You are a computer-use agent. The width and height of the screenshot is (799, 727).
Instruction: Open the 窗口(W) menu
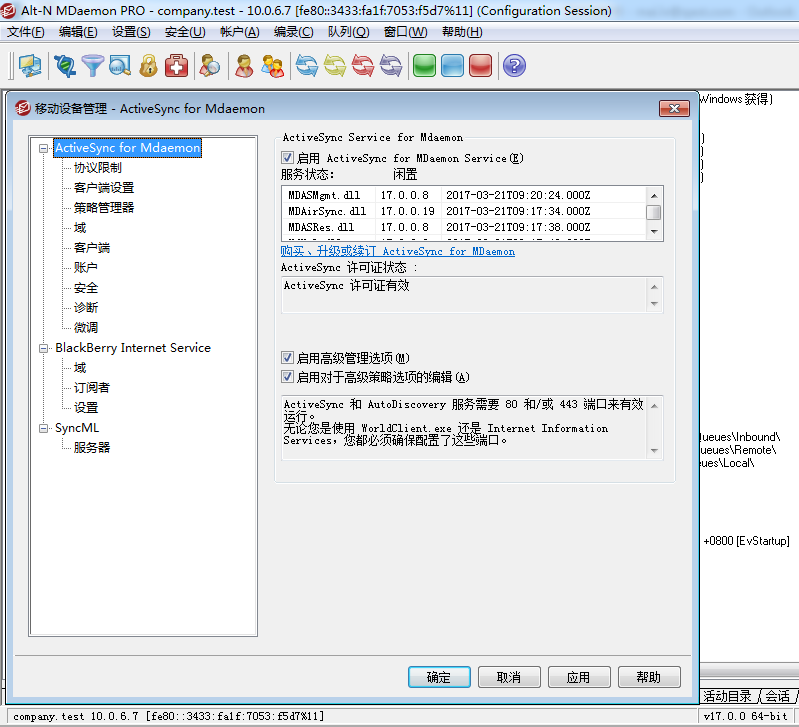(406, 32)
